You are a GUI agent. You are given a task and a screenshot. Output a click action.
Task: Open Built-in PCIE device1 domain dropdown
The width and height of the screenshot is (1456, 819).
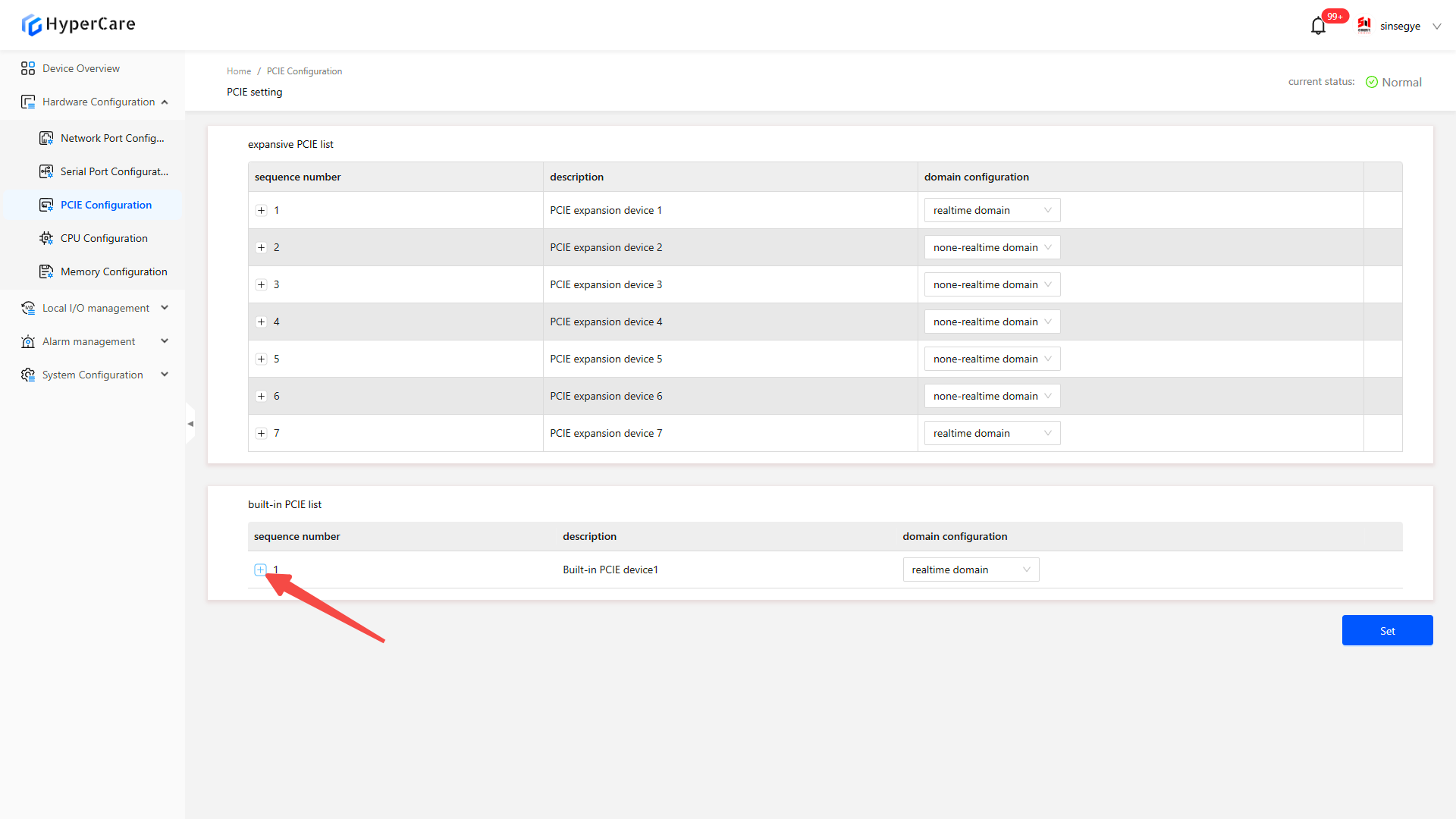tap(971, 570)
